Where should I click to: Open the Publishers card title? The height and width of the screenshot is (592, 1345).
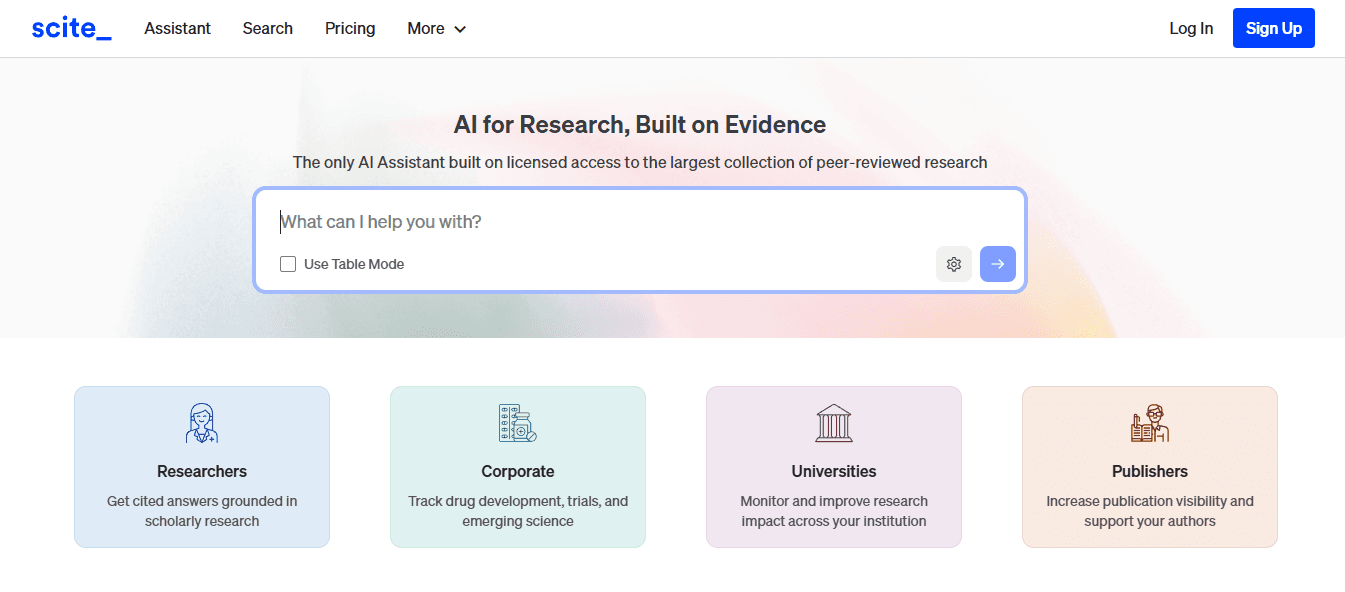point(1150,471)
